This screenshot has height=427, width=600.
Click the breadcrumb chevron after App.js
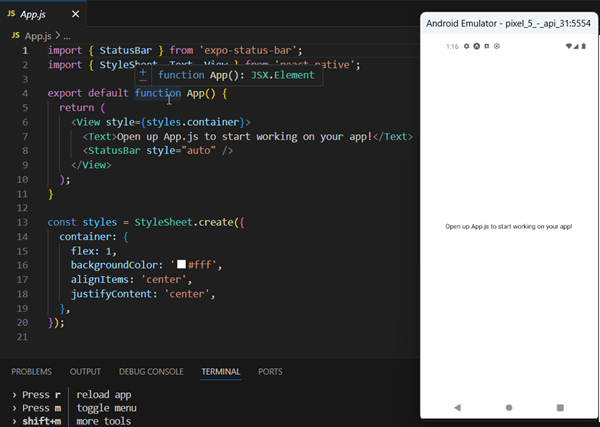pyautogui.click(x=58, y=35)
